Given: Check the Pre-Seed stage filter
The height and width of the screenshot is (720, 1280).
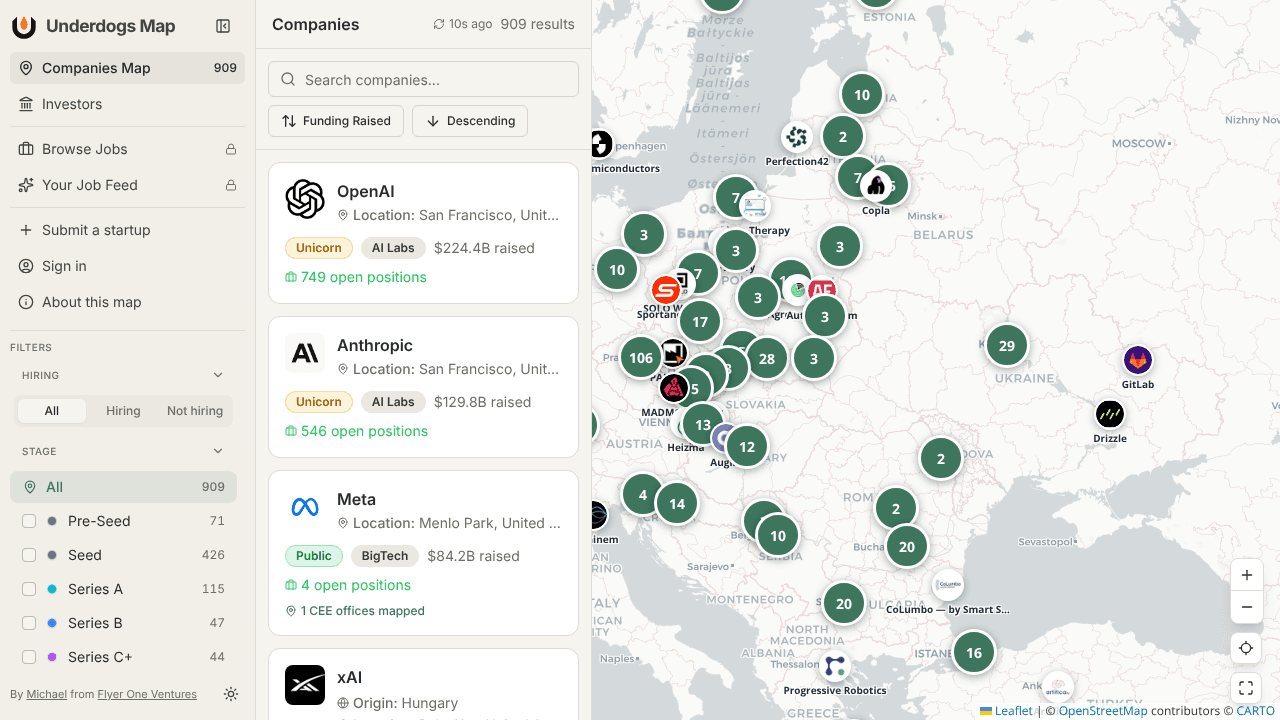Looking at the screenshot, I should point(29,521).
